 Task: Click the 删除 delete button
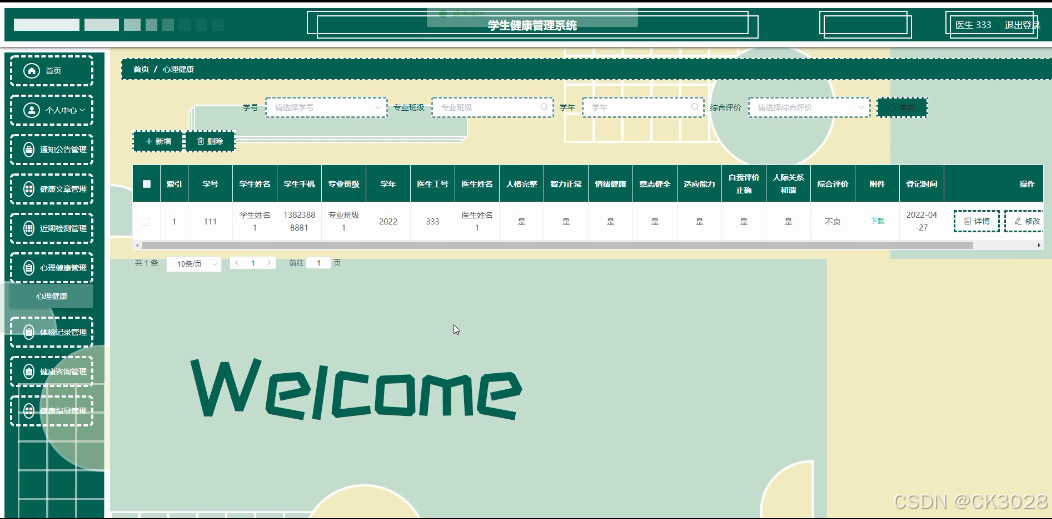pos(210,141)
